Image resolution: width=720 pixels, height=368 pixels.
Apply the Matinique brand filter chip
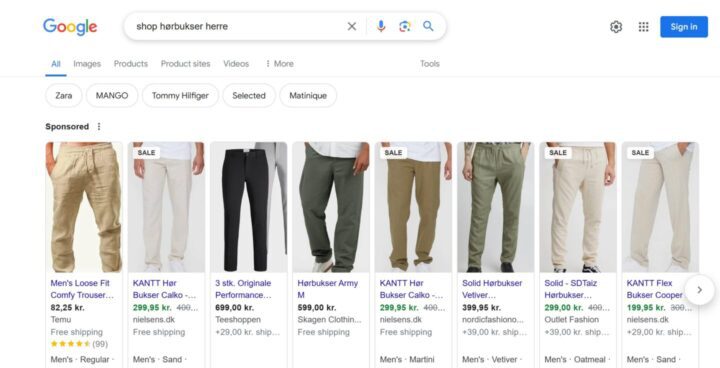(308, 96)
